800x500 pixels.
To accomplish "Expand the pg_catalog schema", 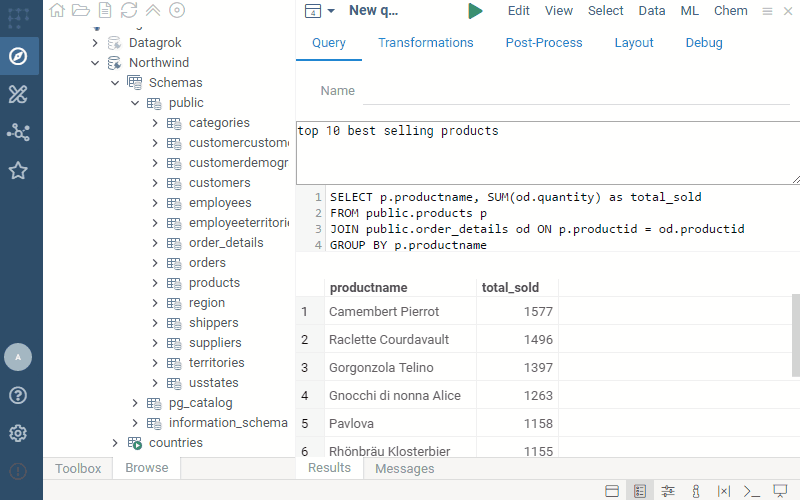I will click(135, 403).
